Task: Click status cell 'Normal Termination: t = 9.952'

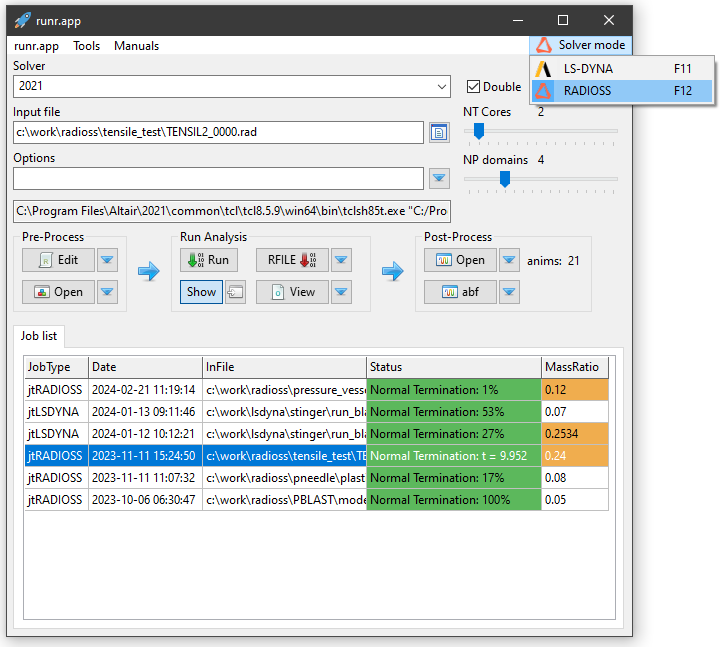Action: click(x=454, y=456)
